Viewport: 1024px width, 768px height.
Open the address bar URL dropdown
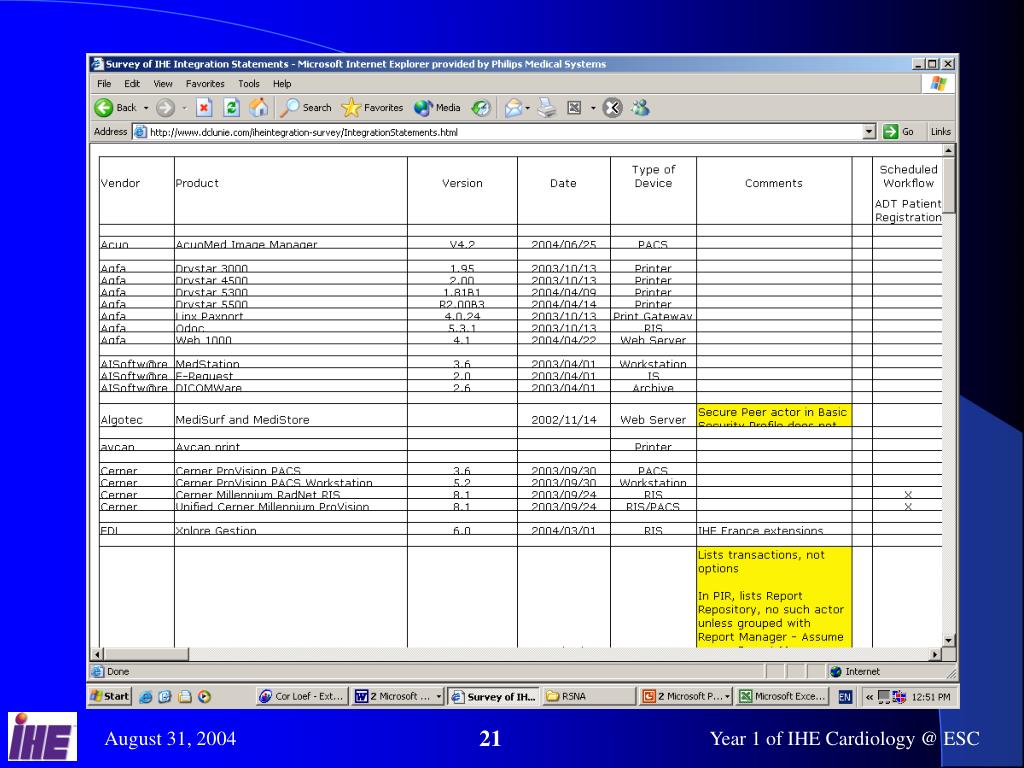point(869,132)
